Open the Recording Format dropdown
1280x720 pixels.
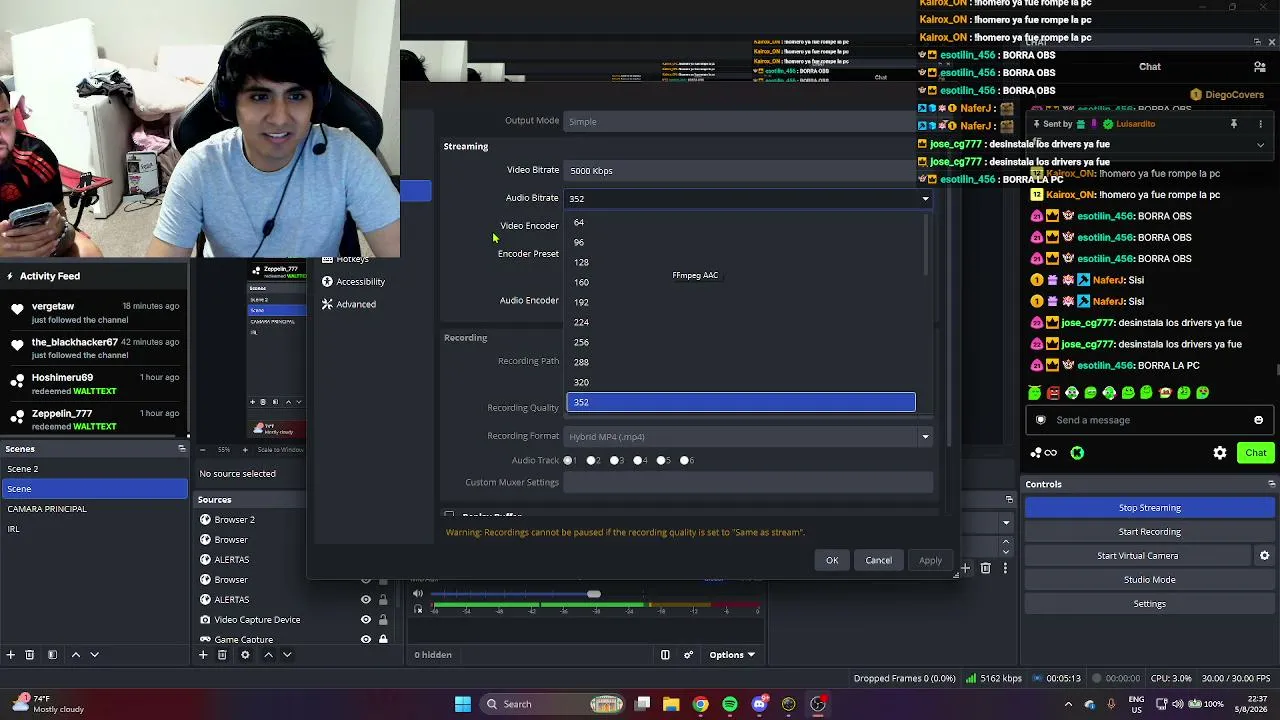pyautogui.click(x=748, y=437)
